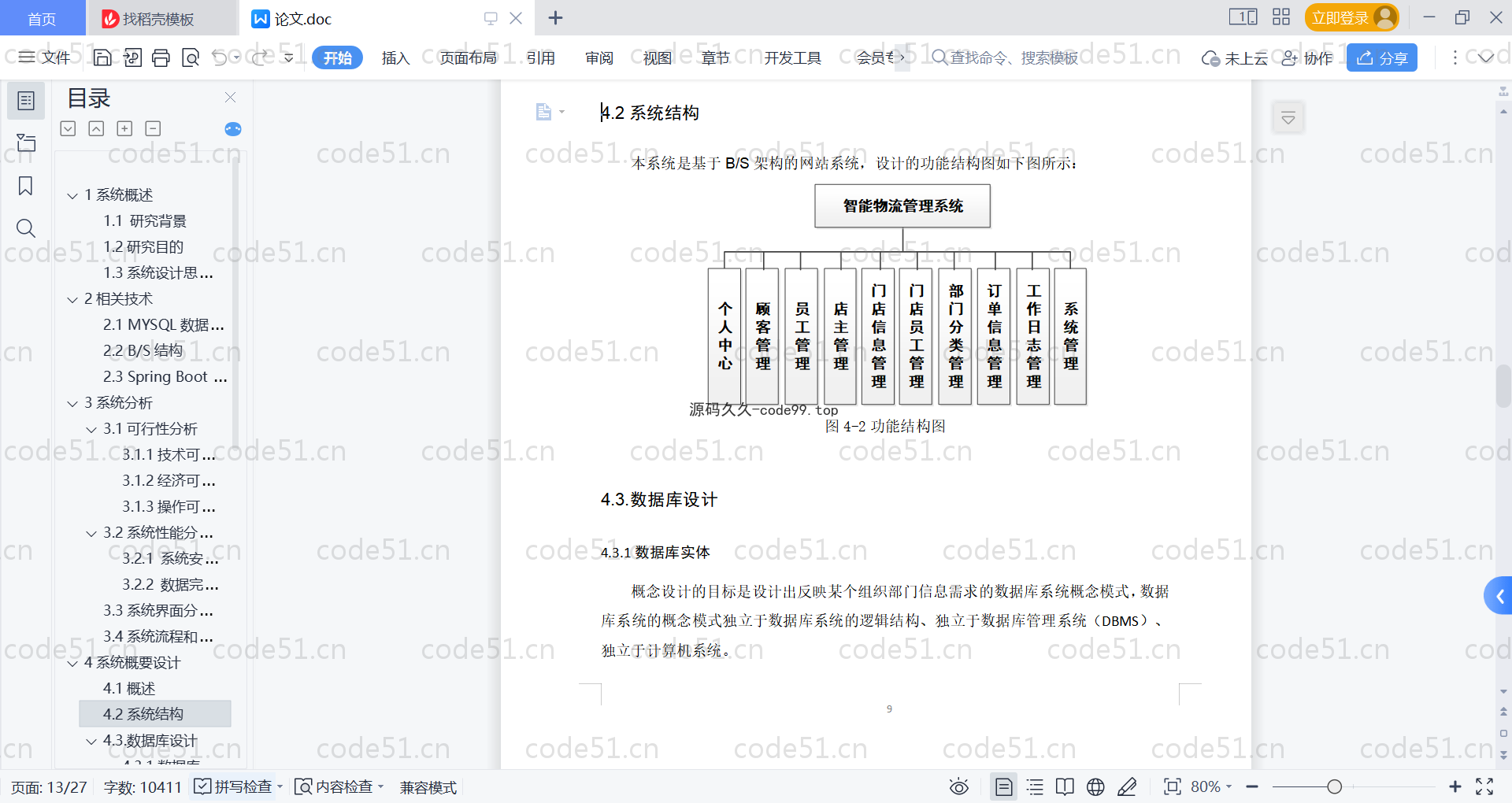Click the export to PDF icon
Image resolution: width=1512 pixels, height=803 pixels.
click(132, 57)
